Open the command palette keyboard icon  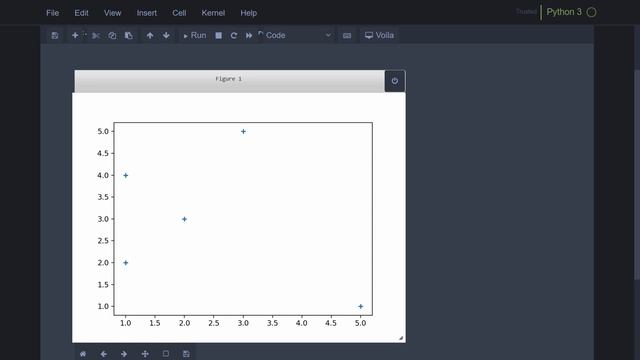pyautogui.click(x=347, y=36)
